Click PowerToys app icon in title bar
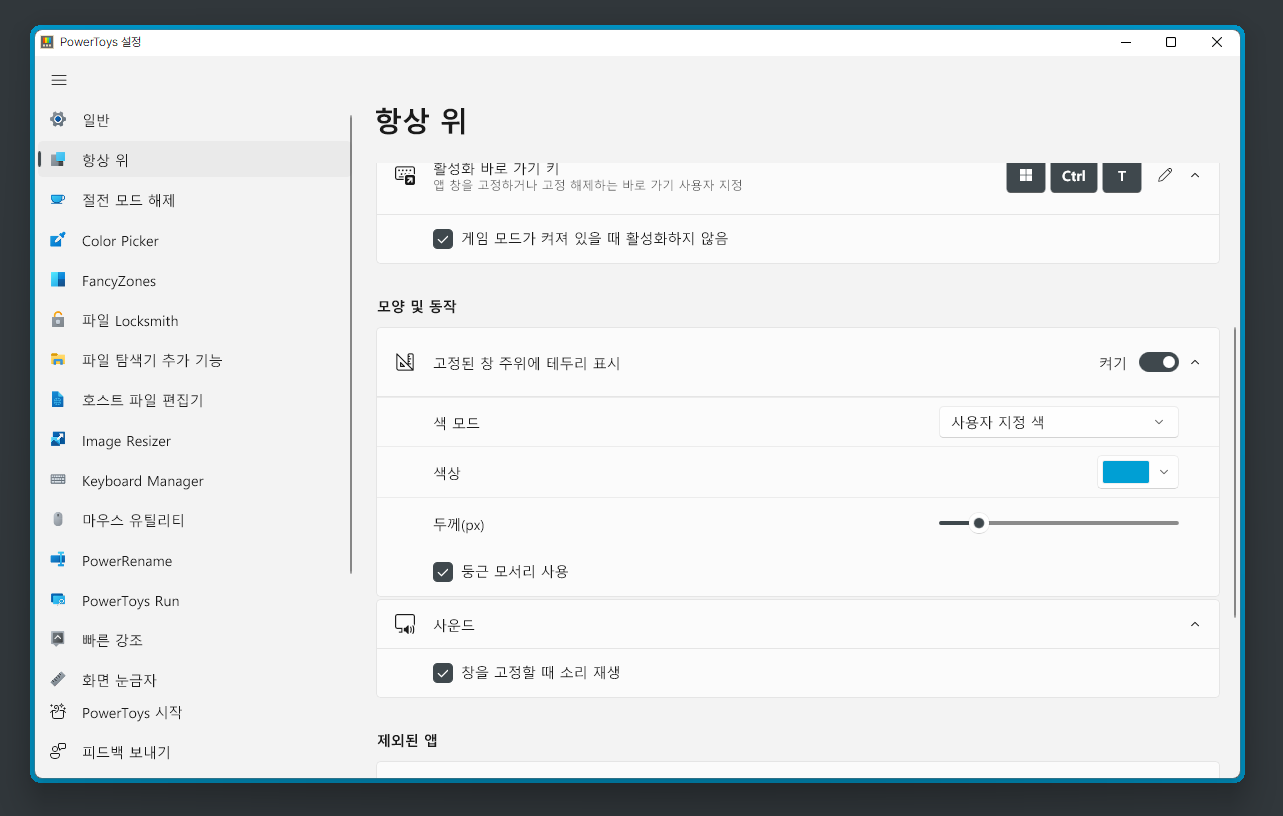Viewport: 1283px width, 816px height. point(46,42)
